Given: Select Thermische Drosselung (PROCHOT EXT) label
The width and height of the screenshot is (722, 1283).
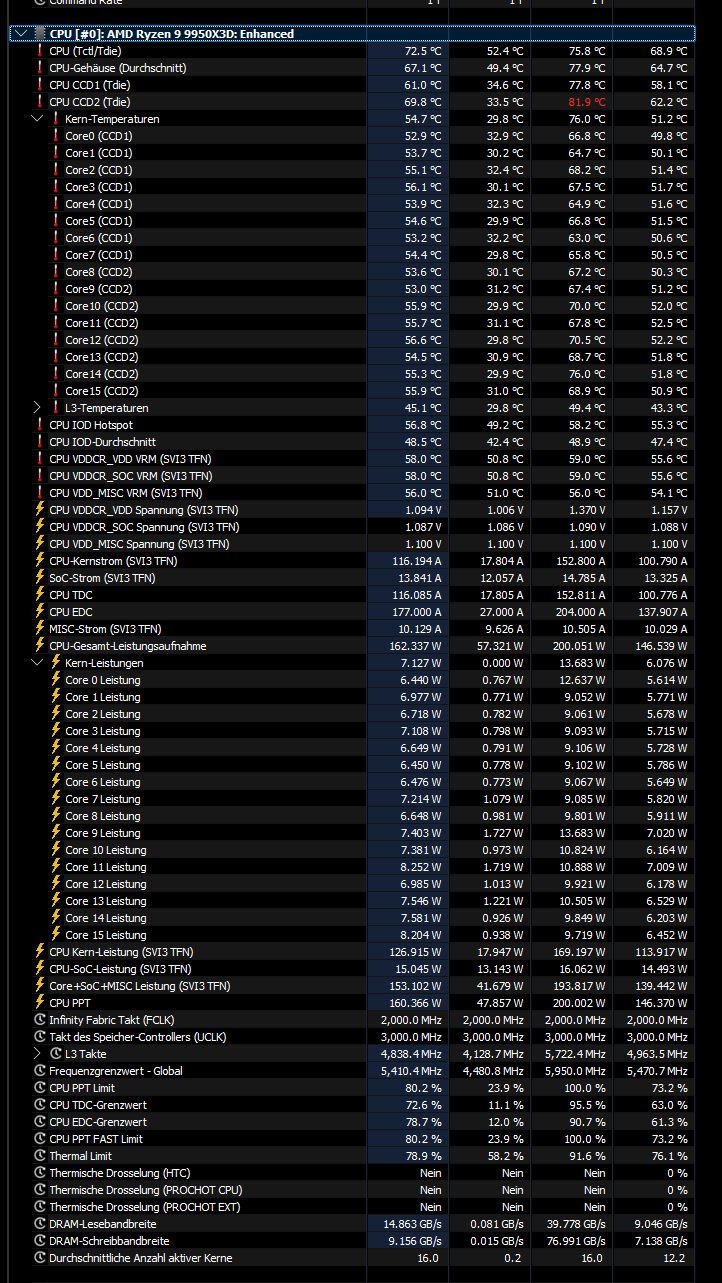Looking at the screenshot, I should [145, 1207].
